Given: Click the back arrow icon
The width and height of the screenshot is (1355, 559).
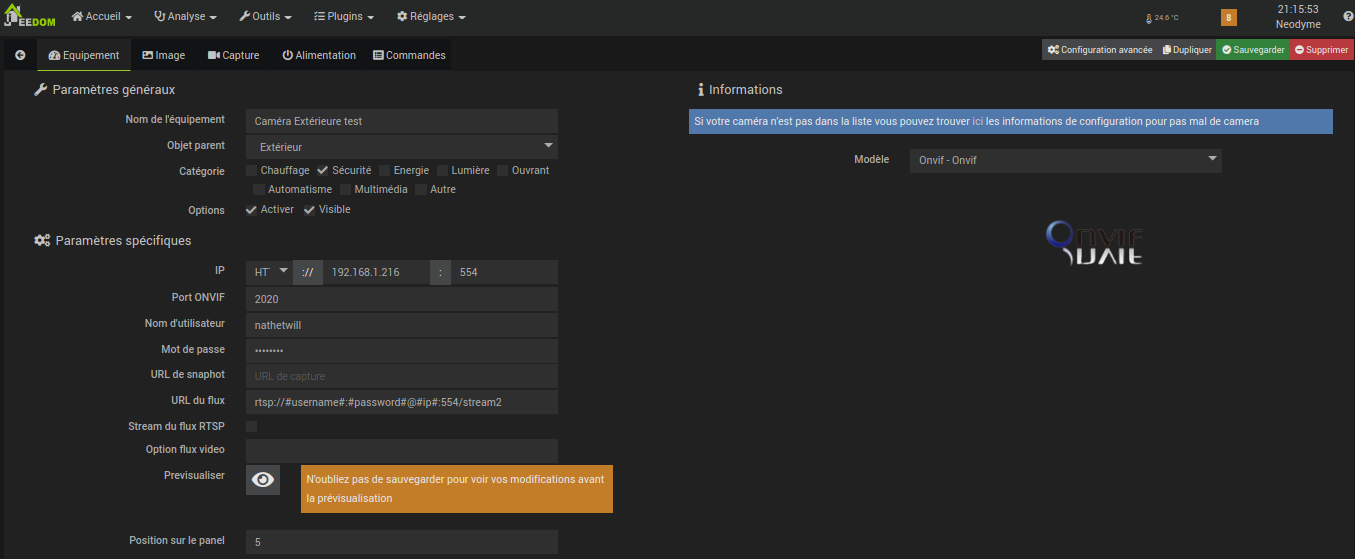Looking at the screenshot, I should tap(20, 56).
